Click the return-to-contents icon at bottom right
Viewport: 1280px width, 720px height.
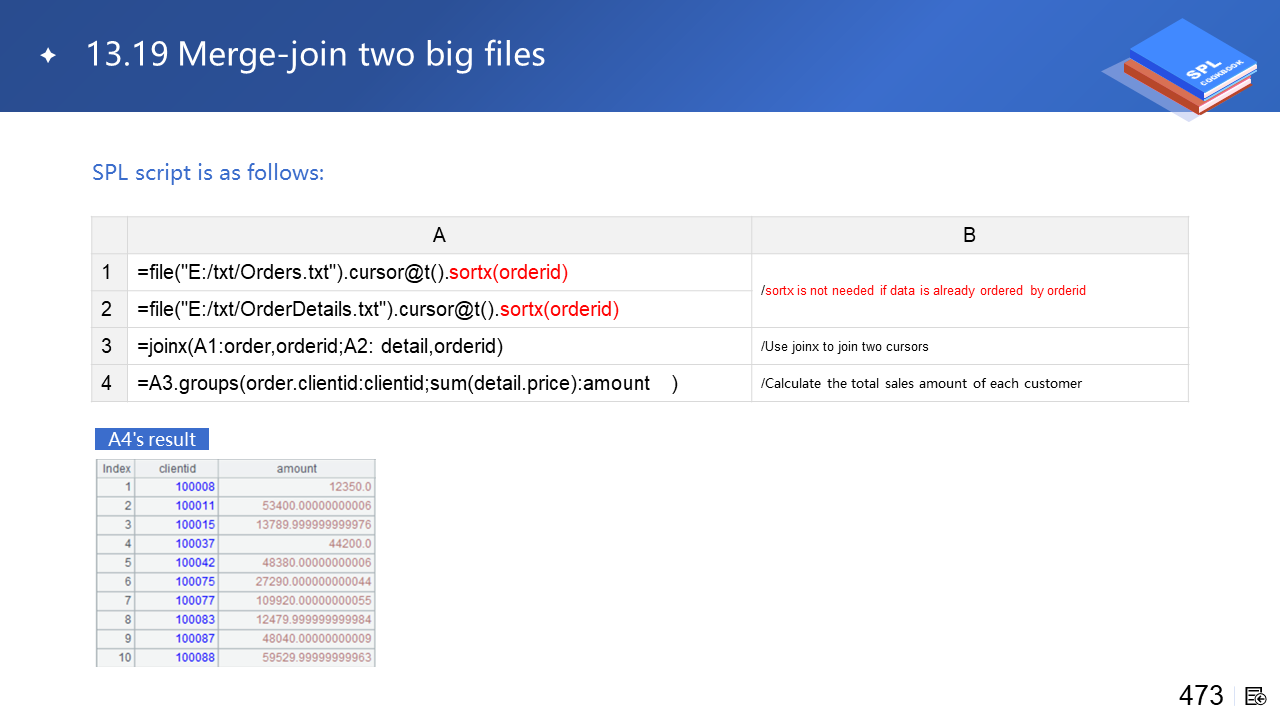(1256, 696)
